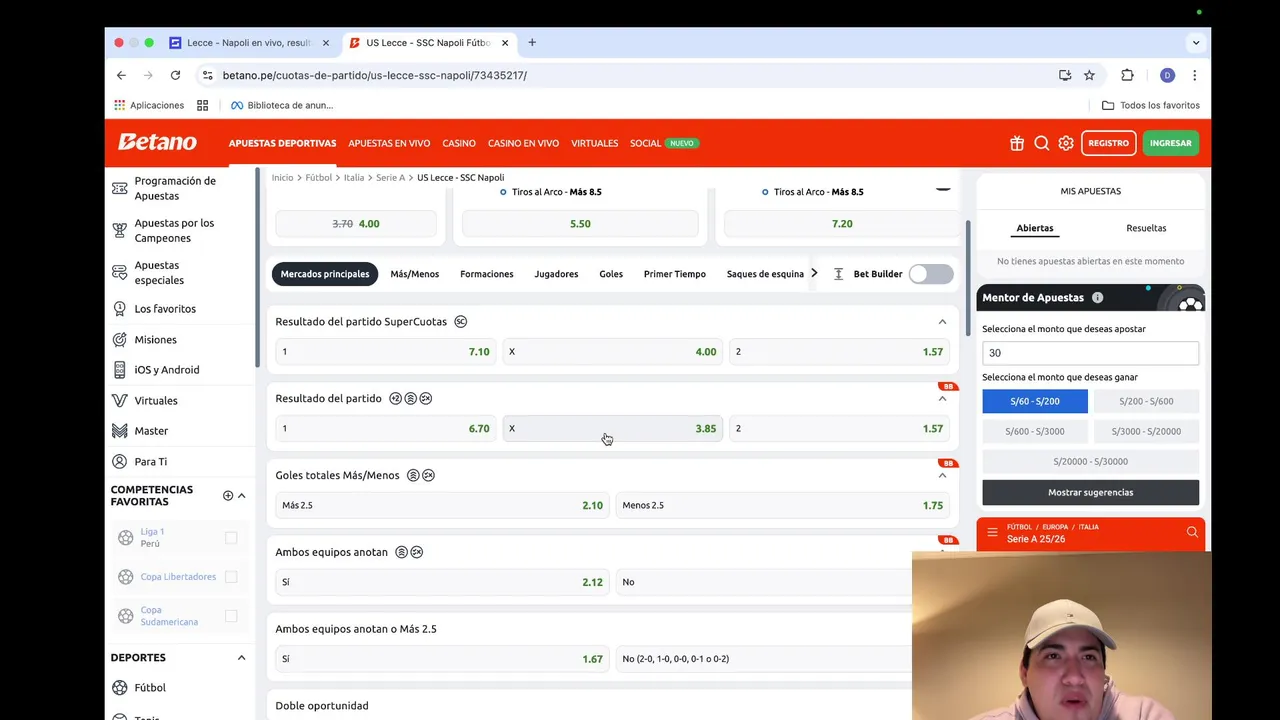Click Mostrar sugerencias button
The width and height of the screenshot is (1280, 720).
coord(1090,492)
